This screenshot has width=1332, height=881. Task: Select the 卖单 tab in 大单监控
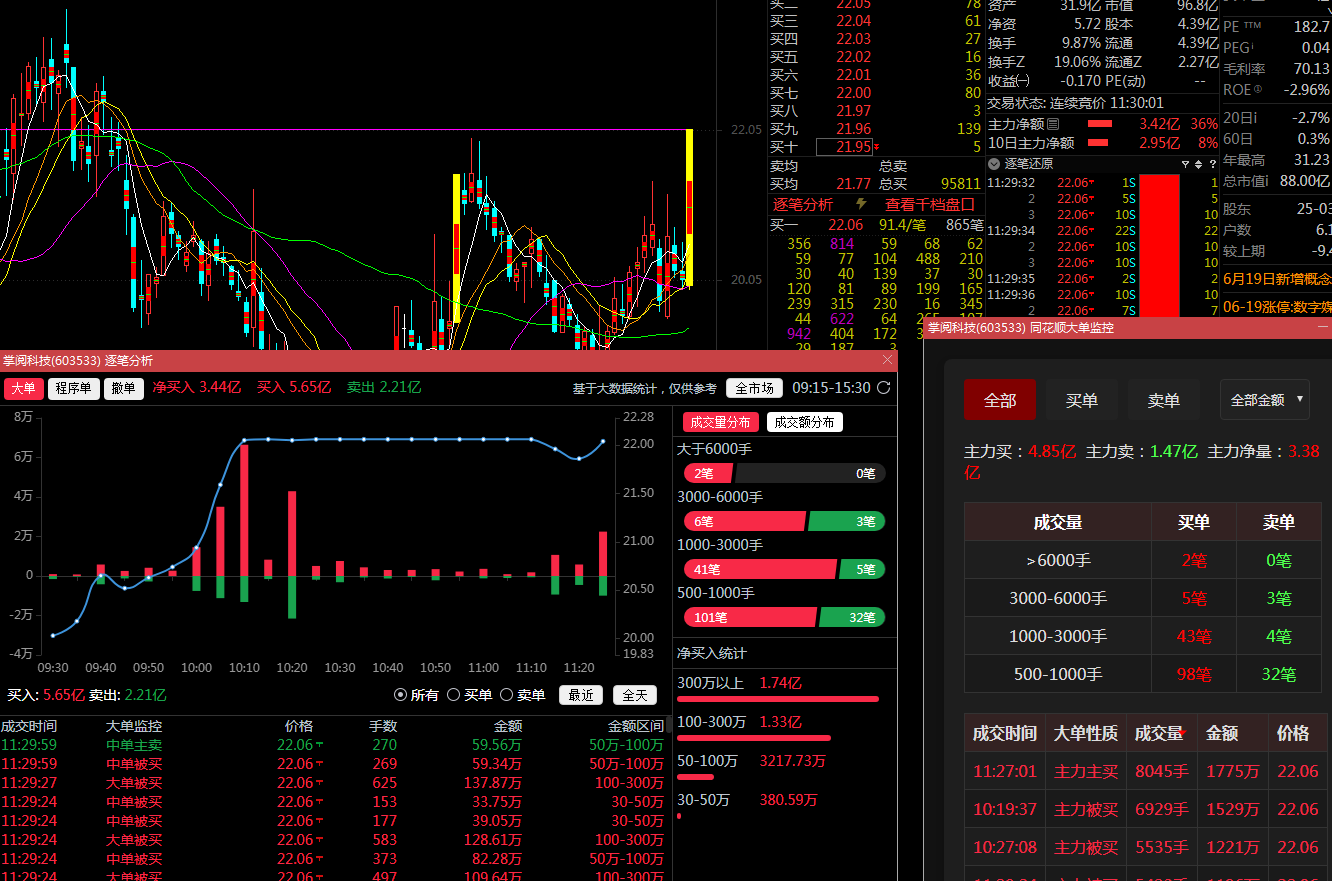[x=1163, y=400]
